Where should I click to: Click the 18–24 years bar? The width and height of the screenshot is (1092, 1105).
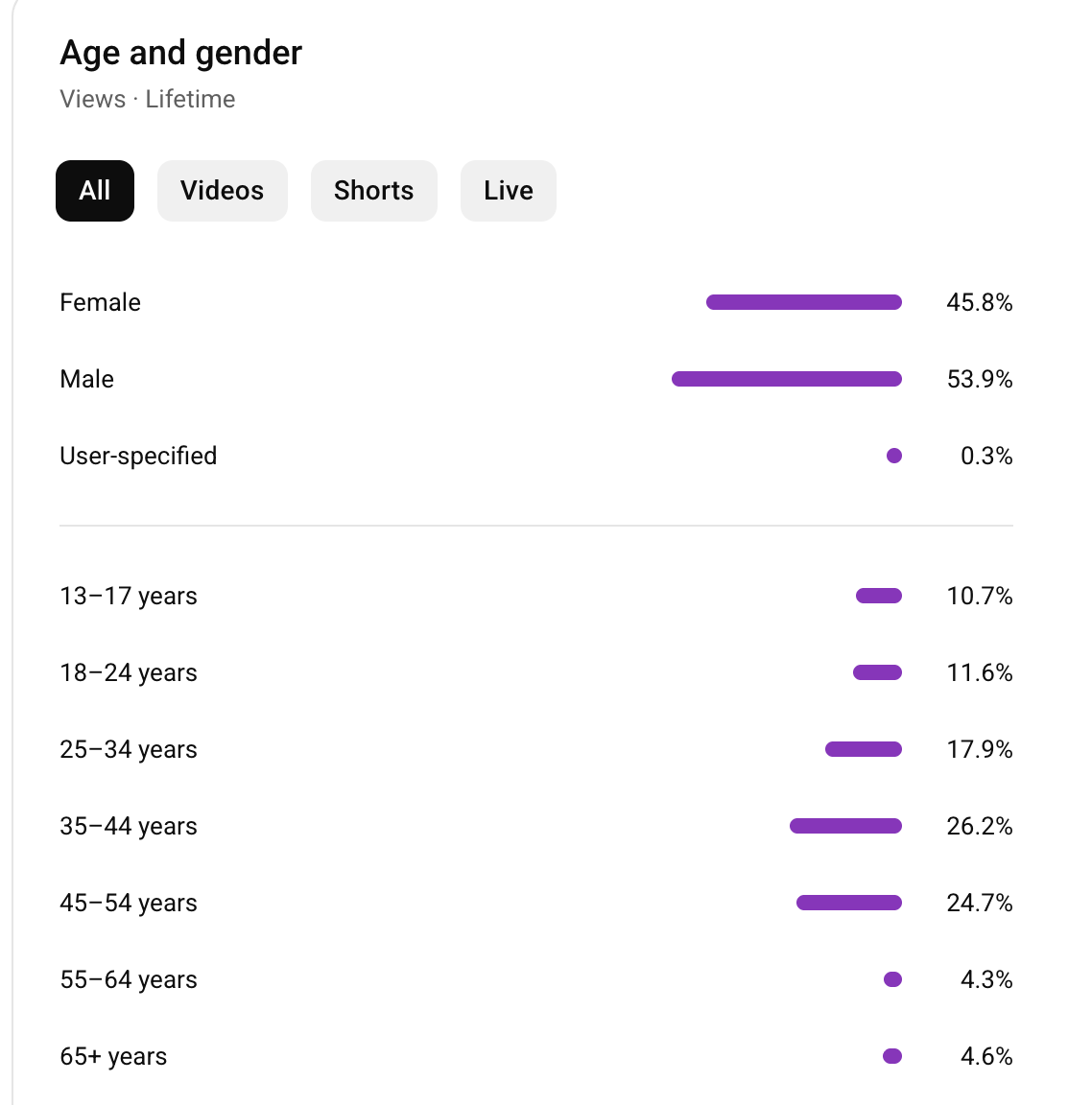[877, 672]
